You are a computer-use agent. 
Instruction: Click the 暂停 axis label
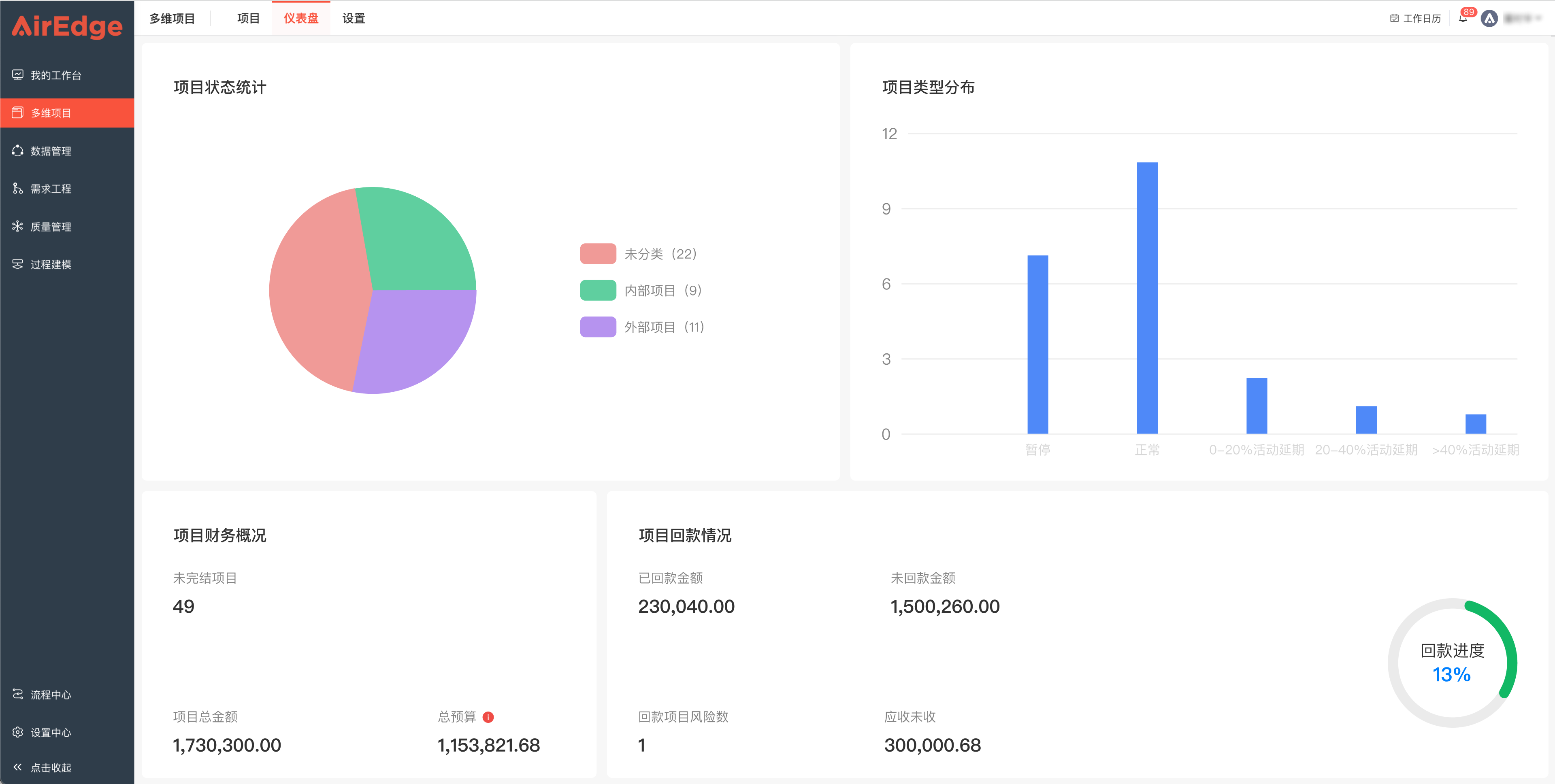(x=1037, y=450)
